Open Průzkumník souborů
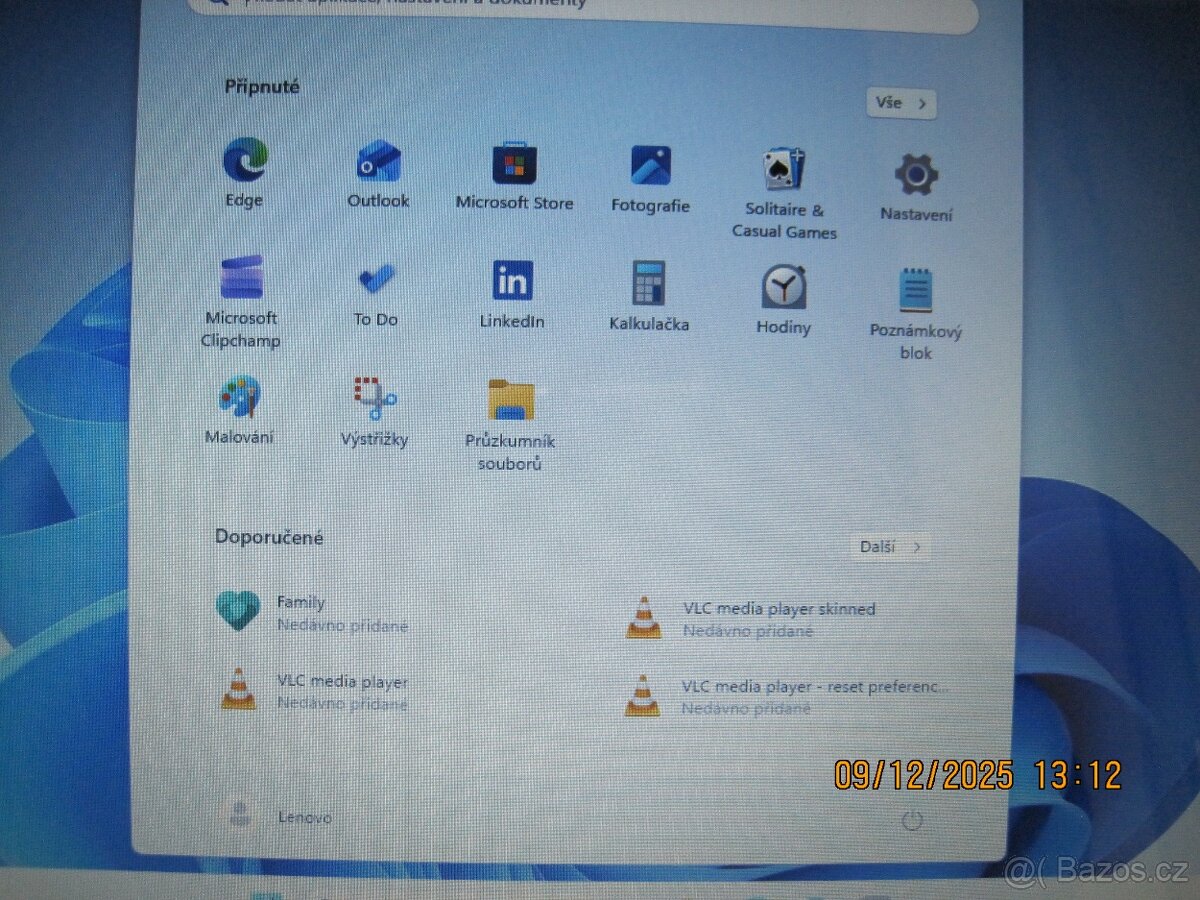The width and height of the screenshot is (1200, 900). tap(510, 400)
